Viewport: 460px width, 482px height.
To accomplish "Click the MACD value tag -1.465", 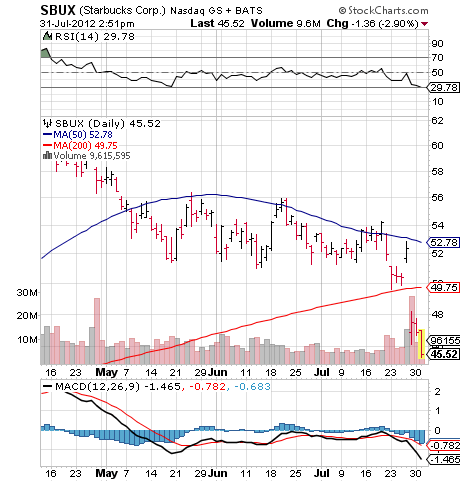I will pos(444,460).
